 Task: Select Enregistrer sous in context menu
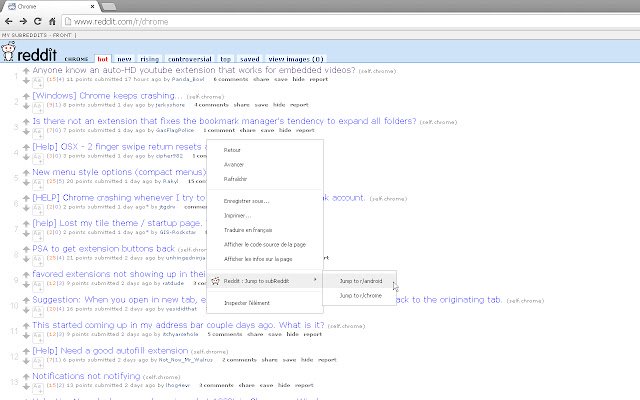(265, 201)
